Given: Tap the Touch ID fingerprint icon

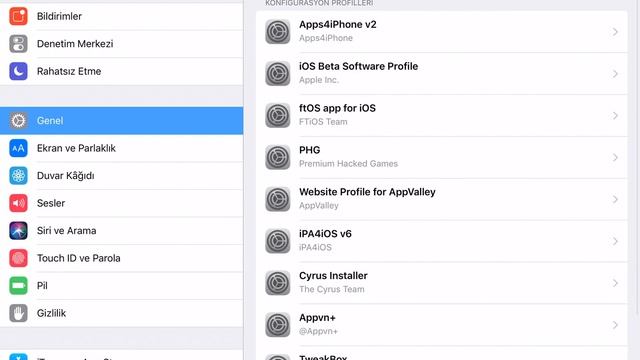Looking at the screenshot, I should point(18,258).
